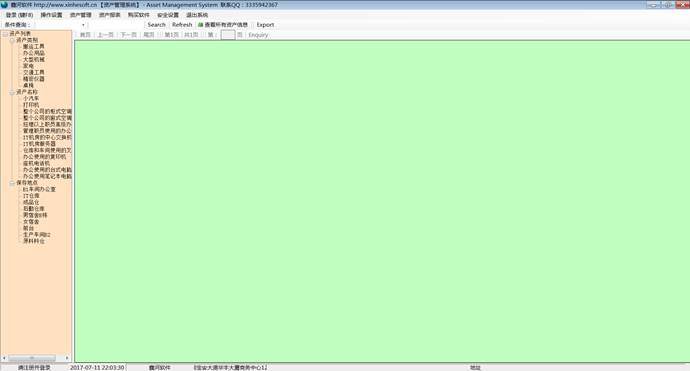Click the tree panel horizontal scrollbar thumb
This screenshot has height=371, width=690.
click(x=32, y=358)
